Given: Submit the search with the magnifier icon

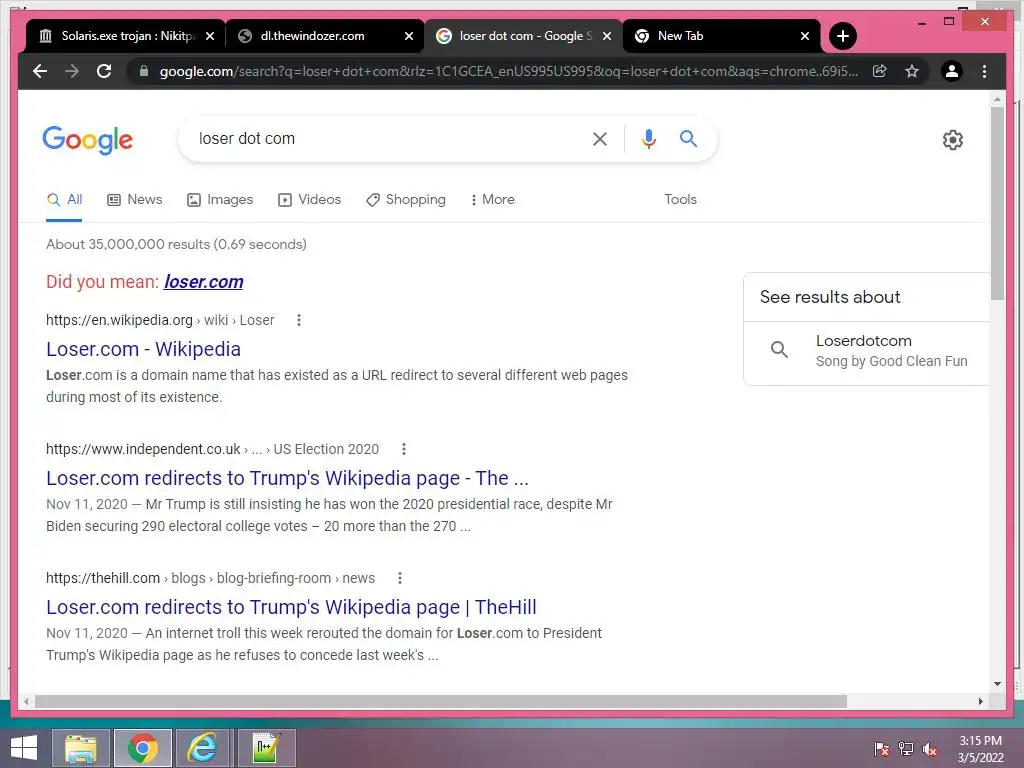Looking at the screenshot, I should pos(688,138).
